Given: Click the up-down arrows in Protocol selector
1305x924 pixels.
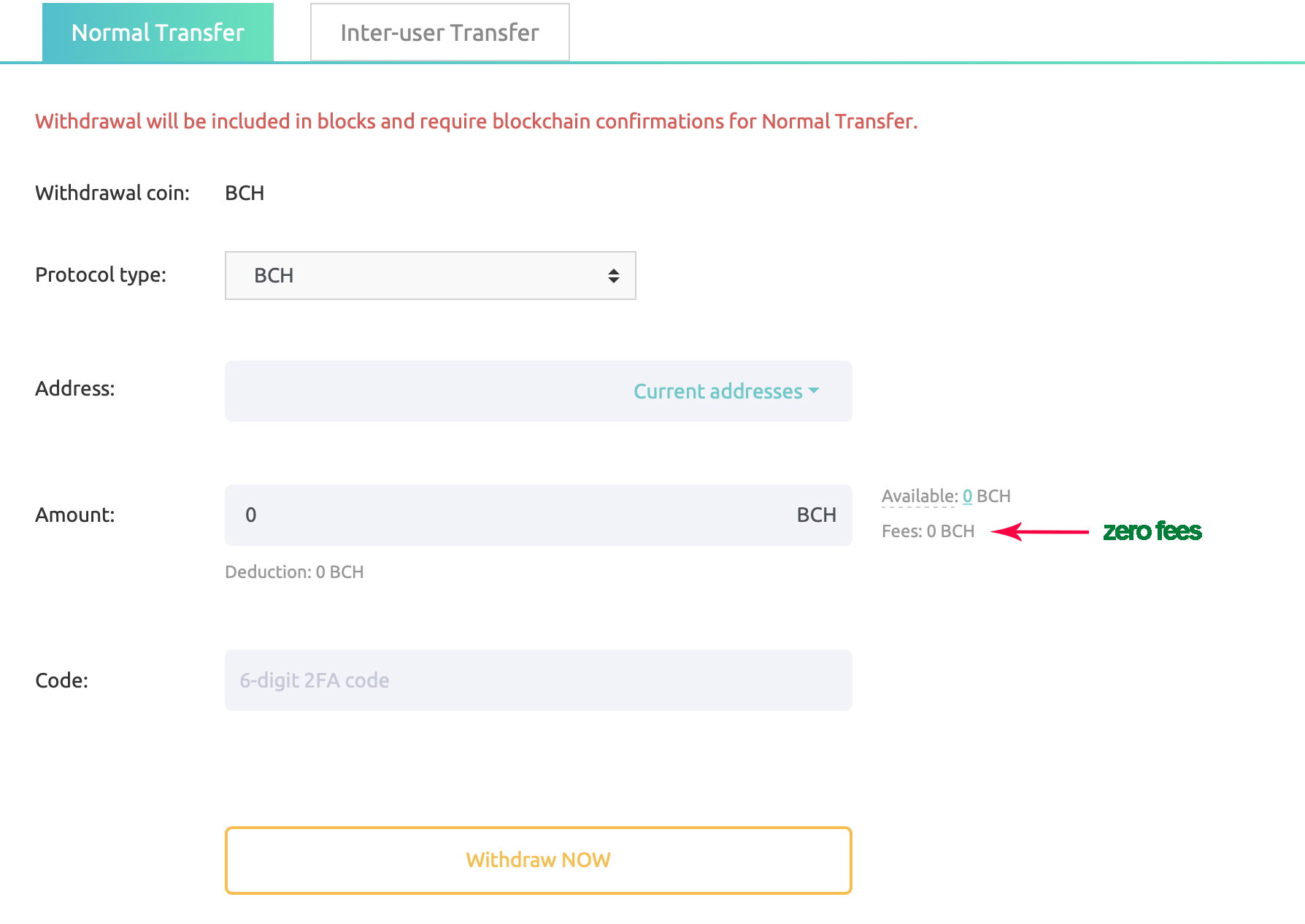Looking at the screenshot, I should point(613,275).
